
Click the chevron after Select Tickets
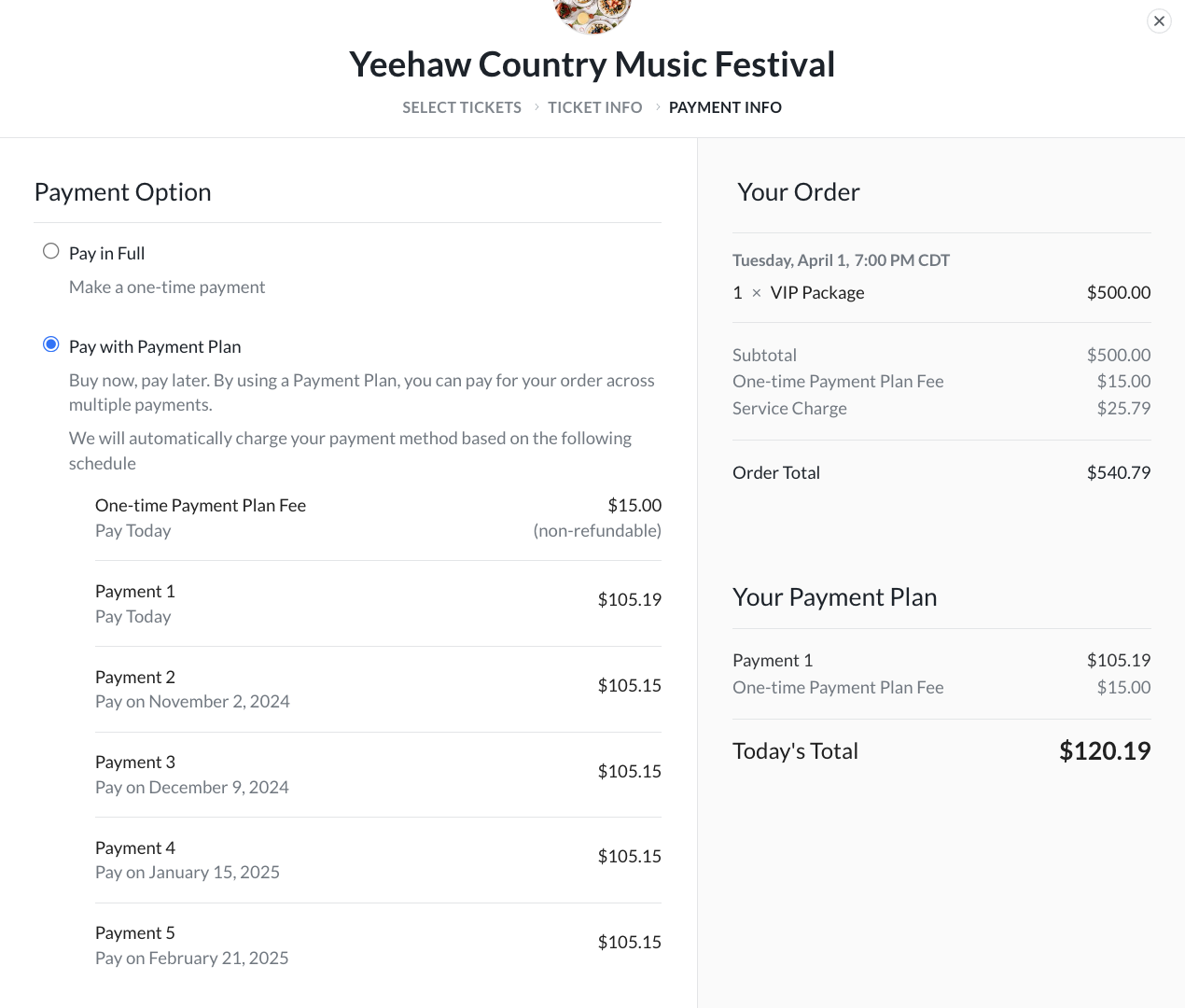coord(537,107)
